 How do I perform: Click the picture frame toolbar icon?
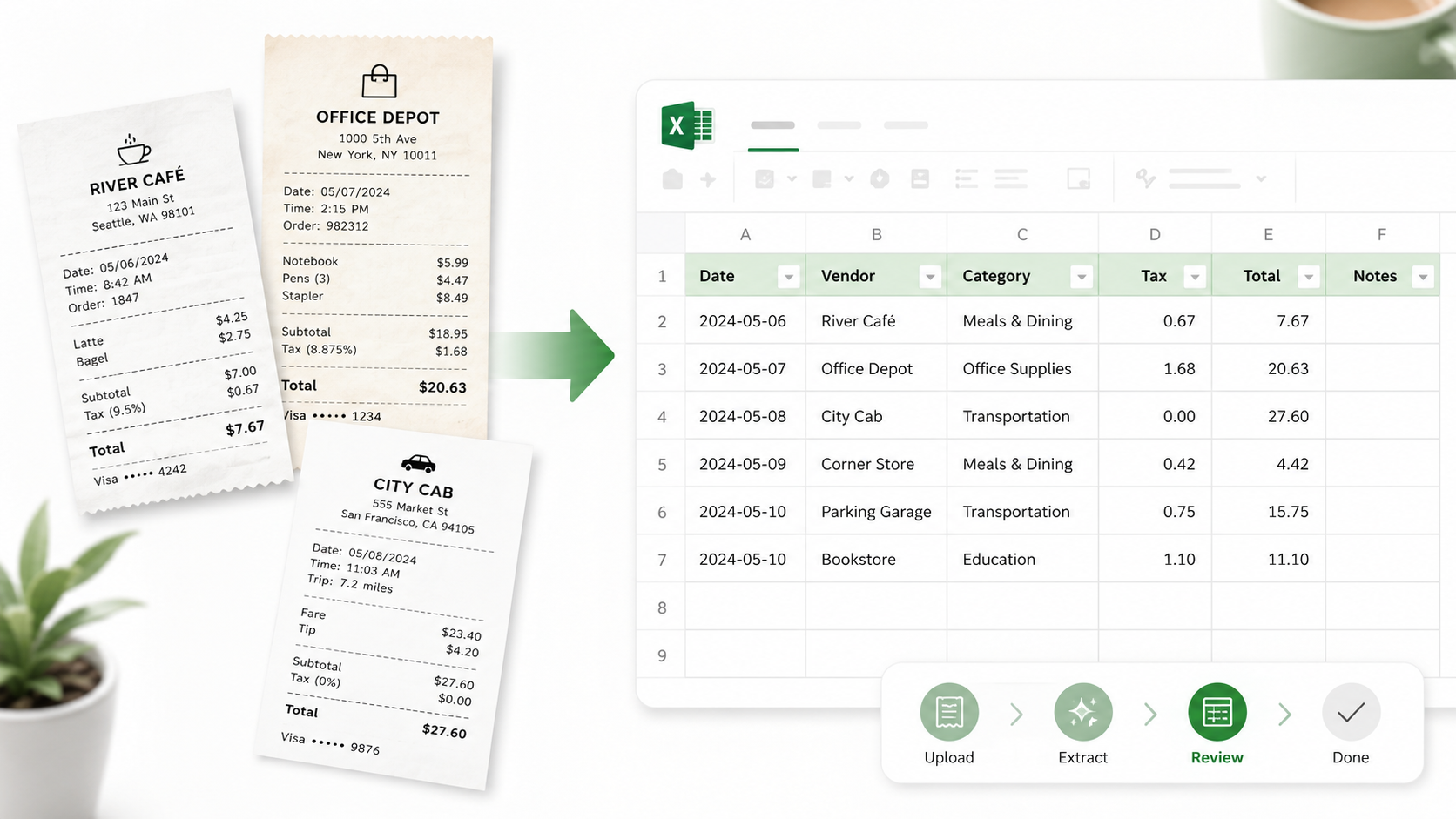(x=1079, y=179)
